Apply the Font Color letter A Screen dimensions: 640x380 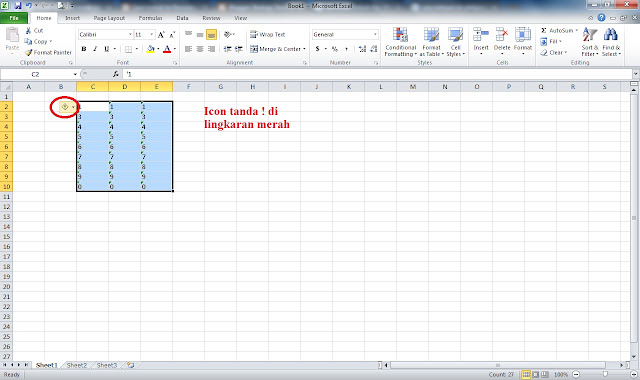pos(167,49)
